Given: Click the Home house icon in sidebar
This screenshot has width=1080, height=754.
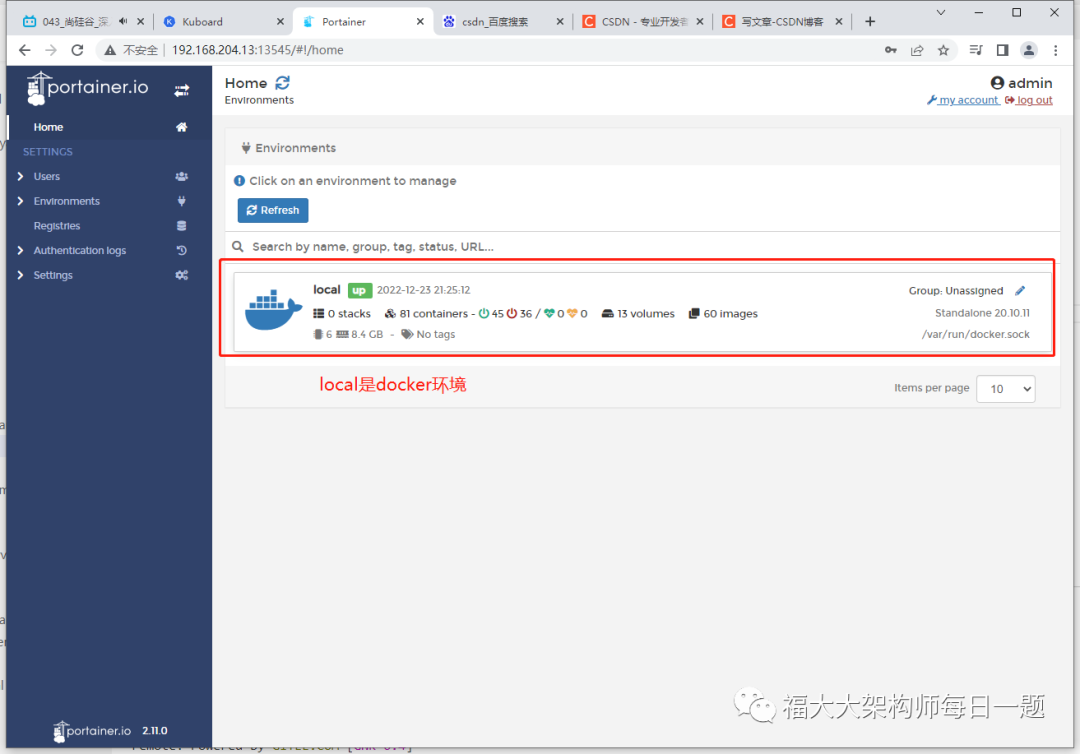Looking at the screenshot, I should [182, 127].
